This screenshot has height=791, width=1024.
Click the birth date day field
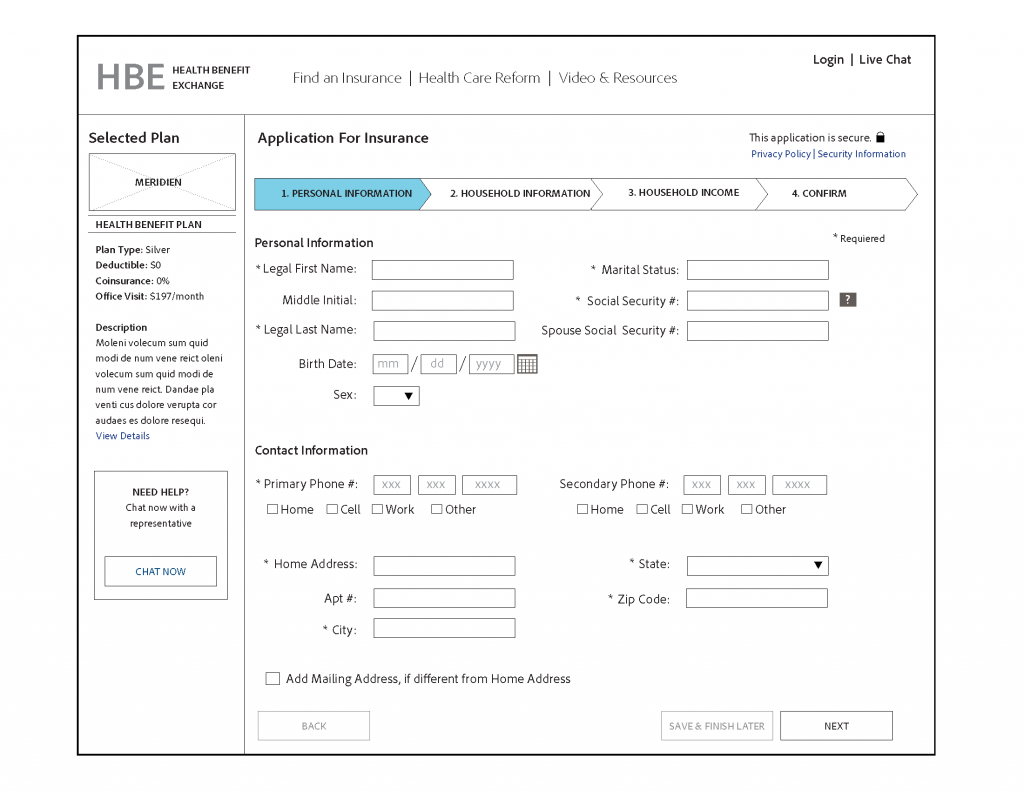tap(439, 364)
